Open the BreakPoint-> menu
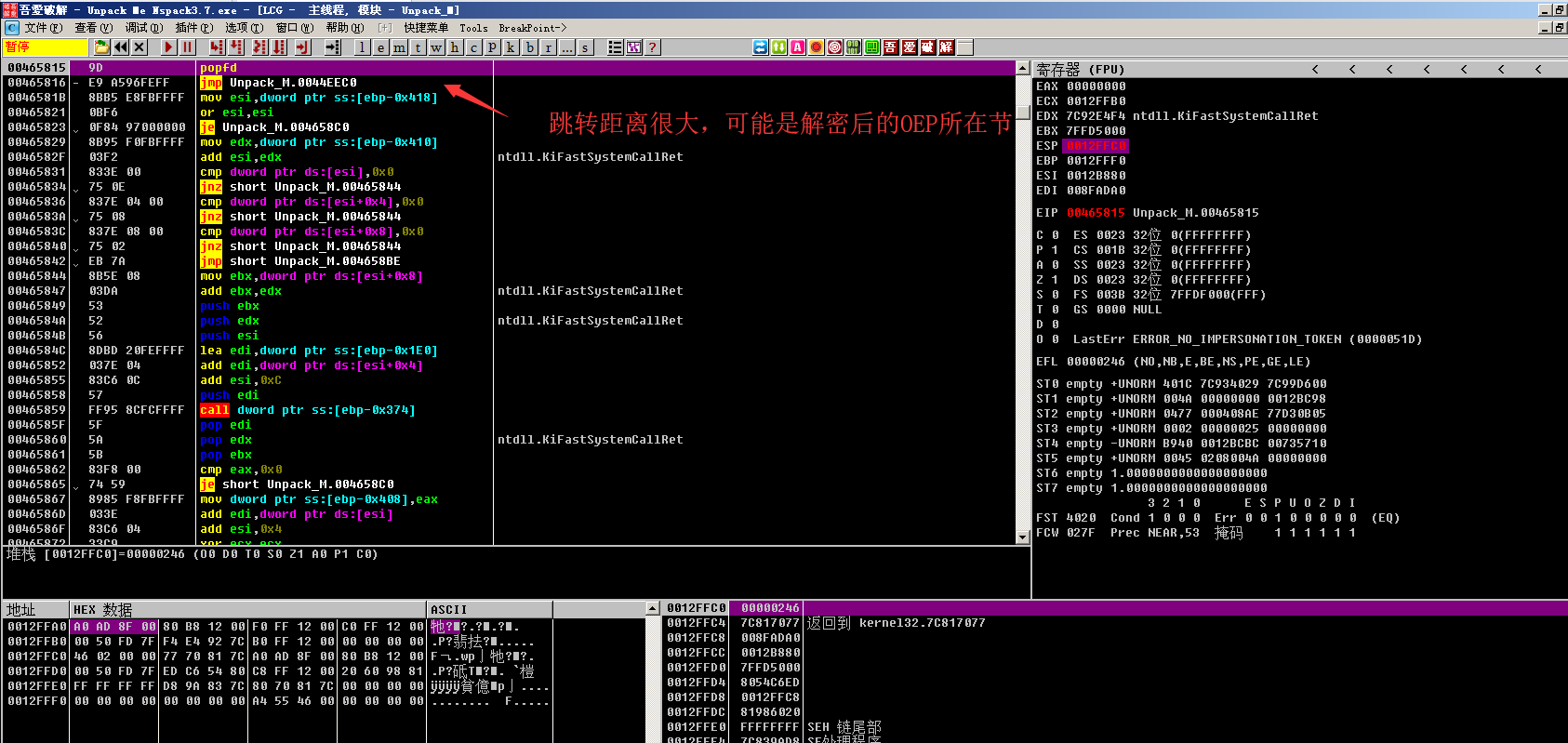The image size is (1568, 743). click(533, 28)
